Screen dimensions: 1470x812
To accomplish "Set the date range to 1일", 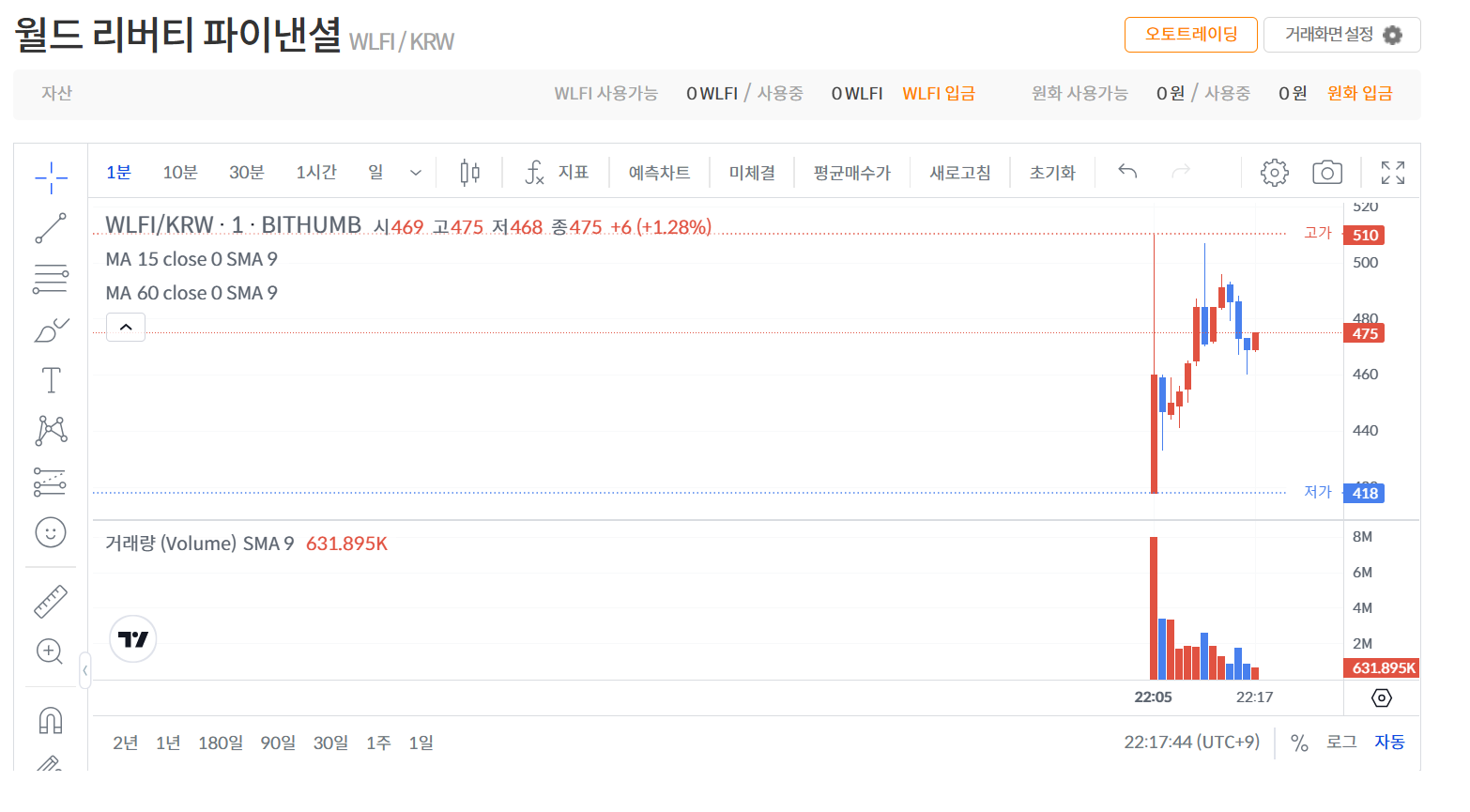I will 421,743.
